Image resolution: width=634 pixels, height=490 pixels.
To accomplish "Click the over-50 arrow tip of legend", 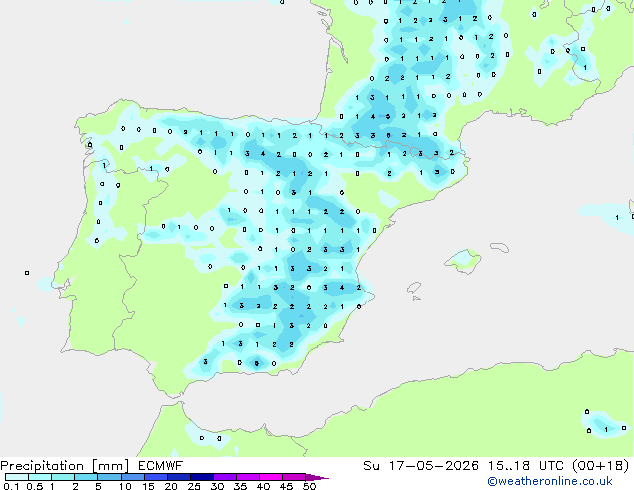I will 317,477.
